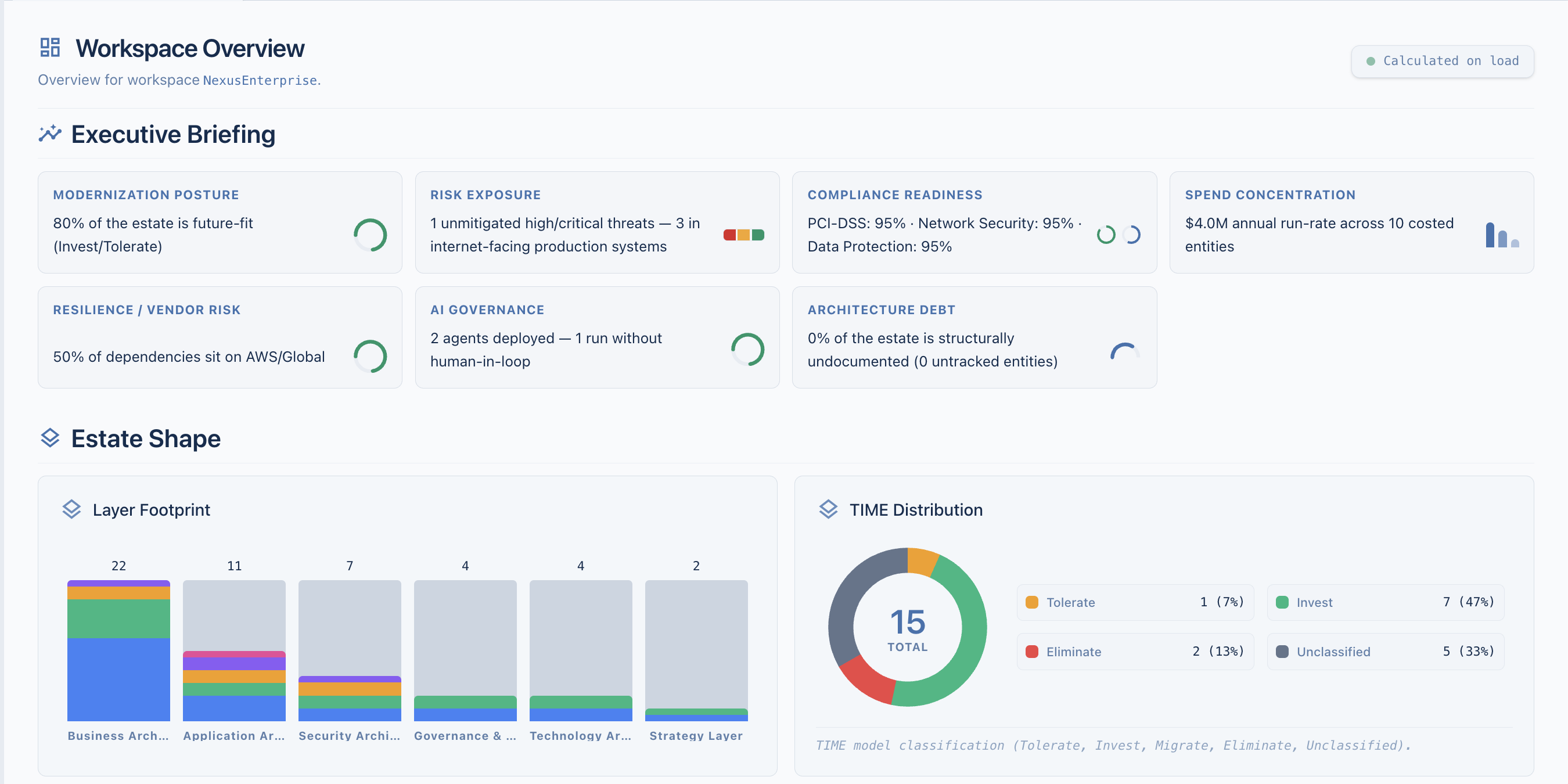Click the Technology Ar... bar in Layer Footprint

[581, 650]
